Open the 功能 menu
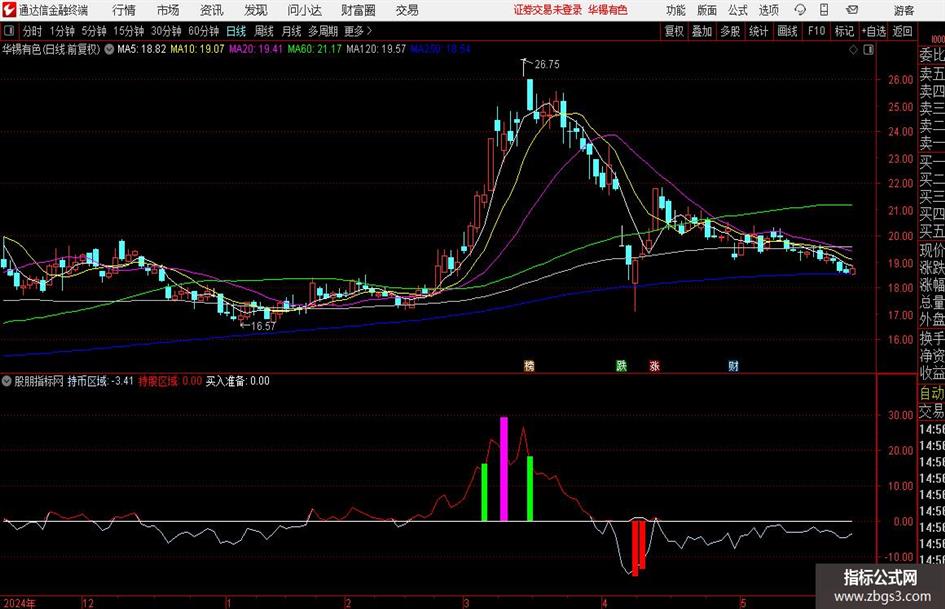The width and height of the screenshot is (945, 609). pyautogui.click(x=676, y=10)
